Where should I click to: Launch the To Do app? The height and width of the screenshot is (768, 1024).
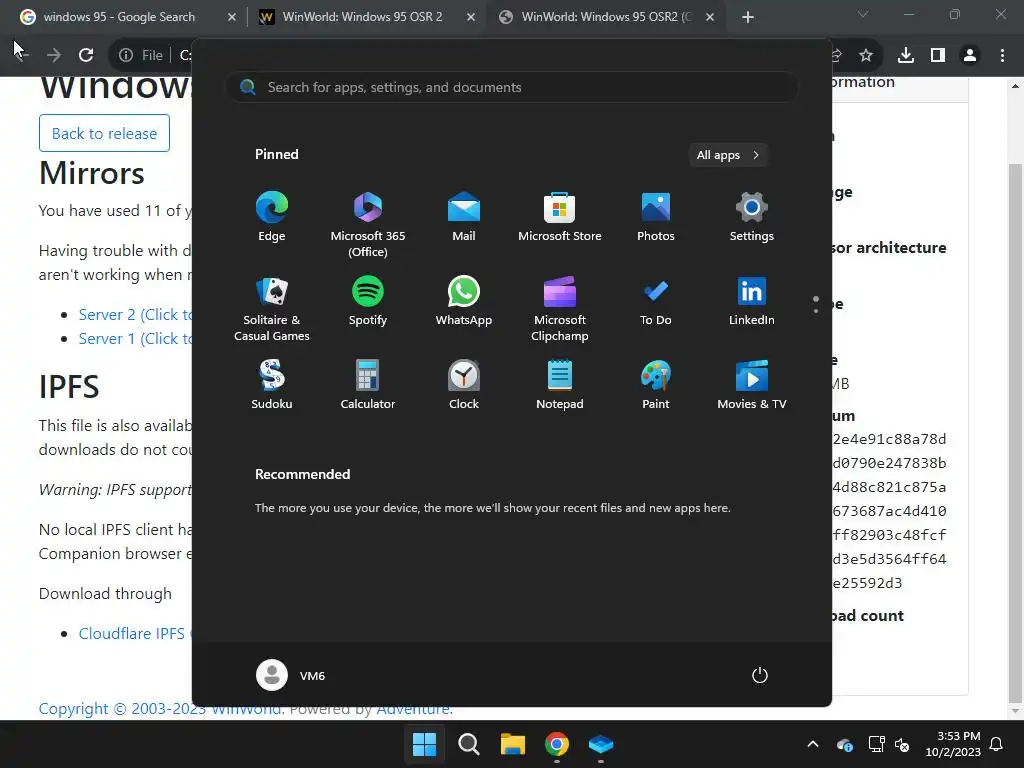[x=656, y=302]
